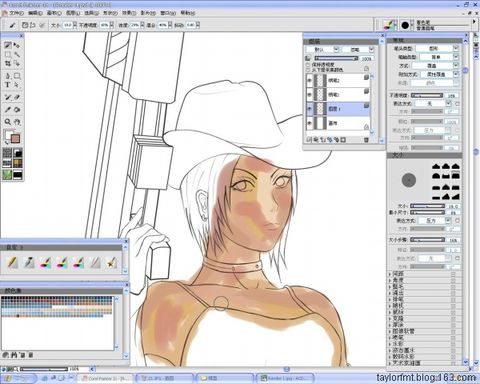Screen dimensions: 480x384
Task: Adjust the canvas zoom slider at bottom
Action: (43, 369)
